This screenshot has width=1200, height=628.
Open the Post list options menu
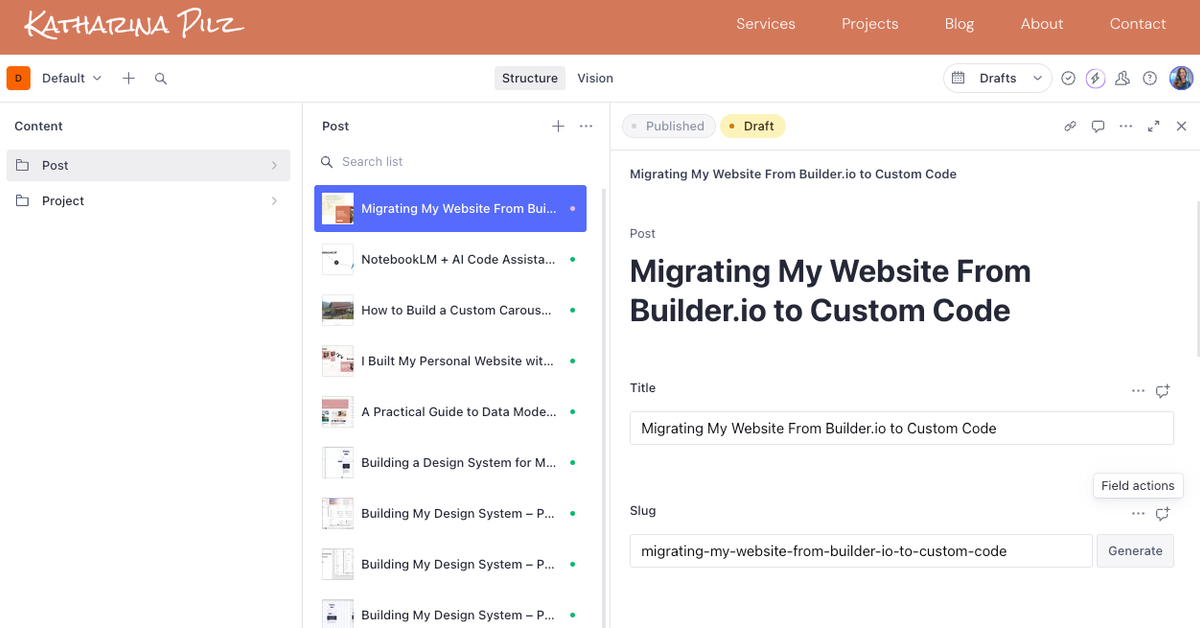coord(586,126)
